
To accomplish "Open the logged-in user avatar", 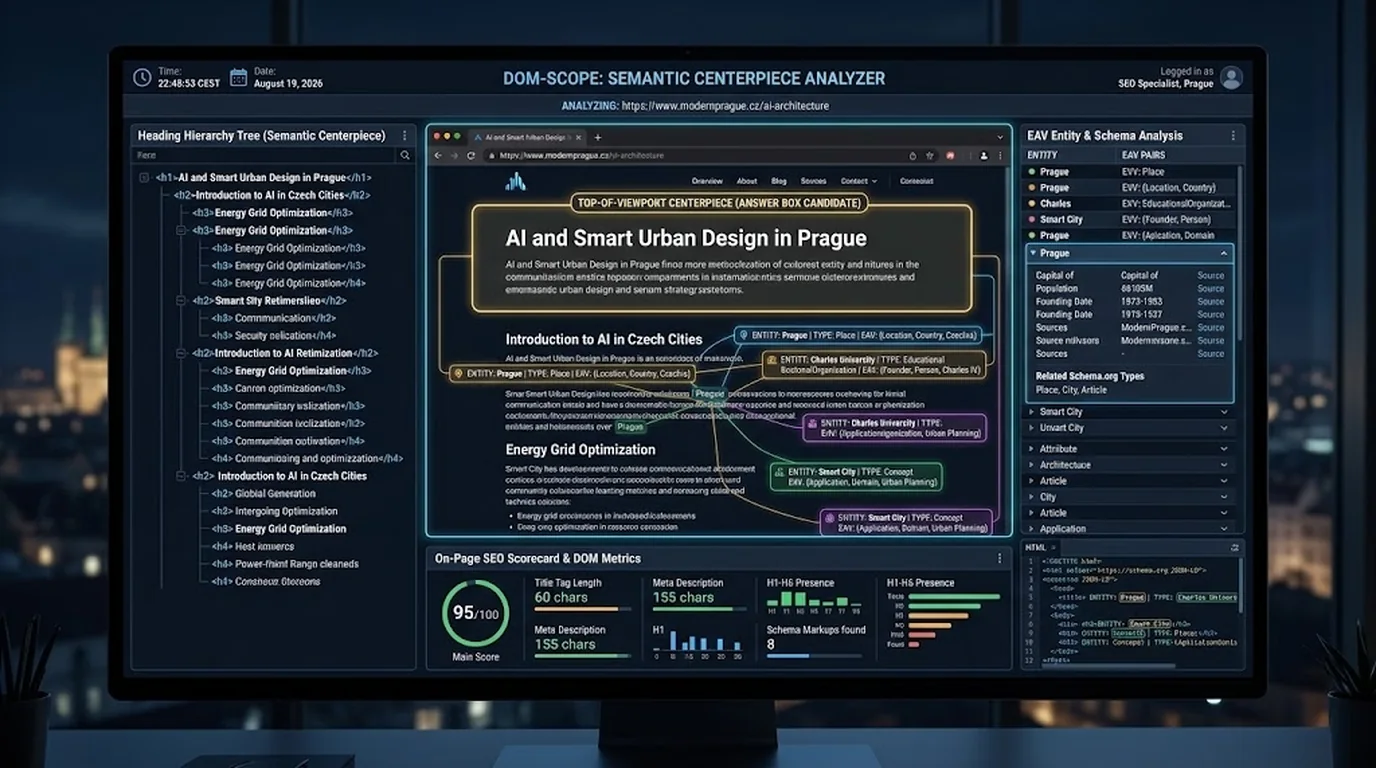I will click(1232, 77).
